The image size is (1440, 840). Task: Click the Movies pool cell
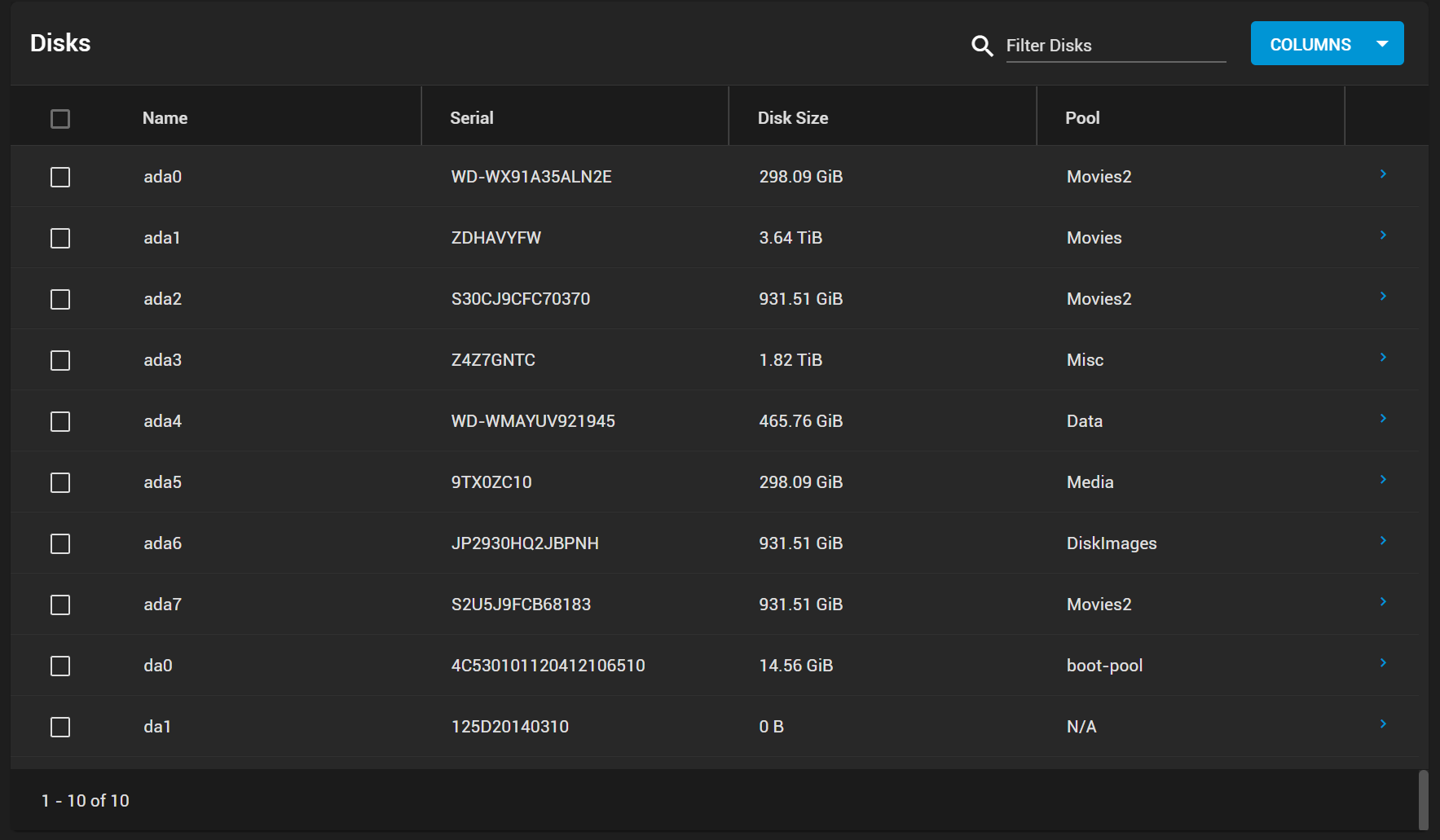click(1094, 238)
